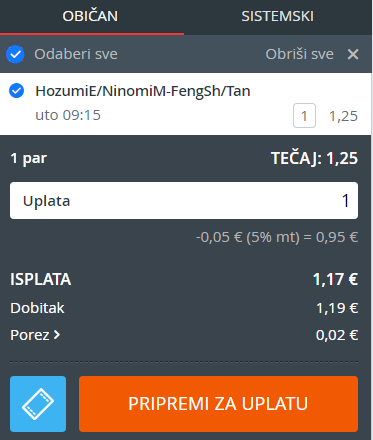Switch to the OBIČAN tab
The image size is (373, 440).
[x=90, y=16]
